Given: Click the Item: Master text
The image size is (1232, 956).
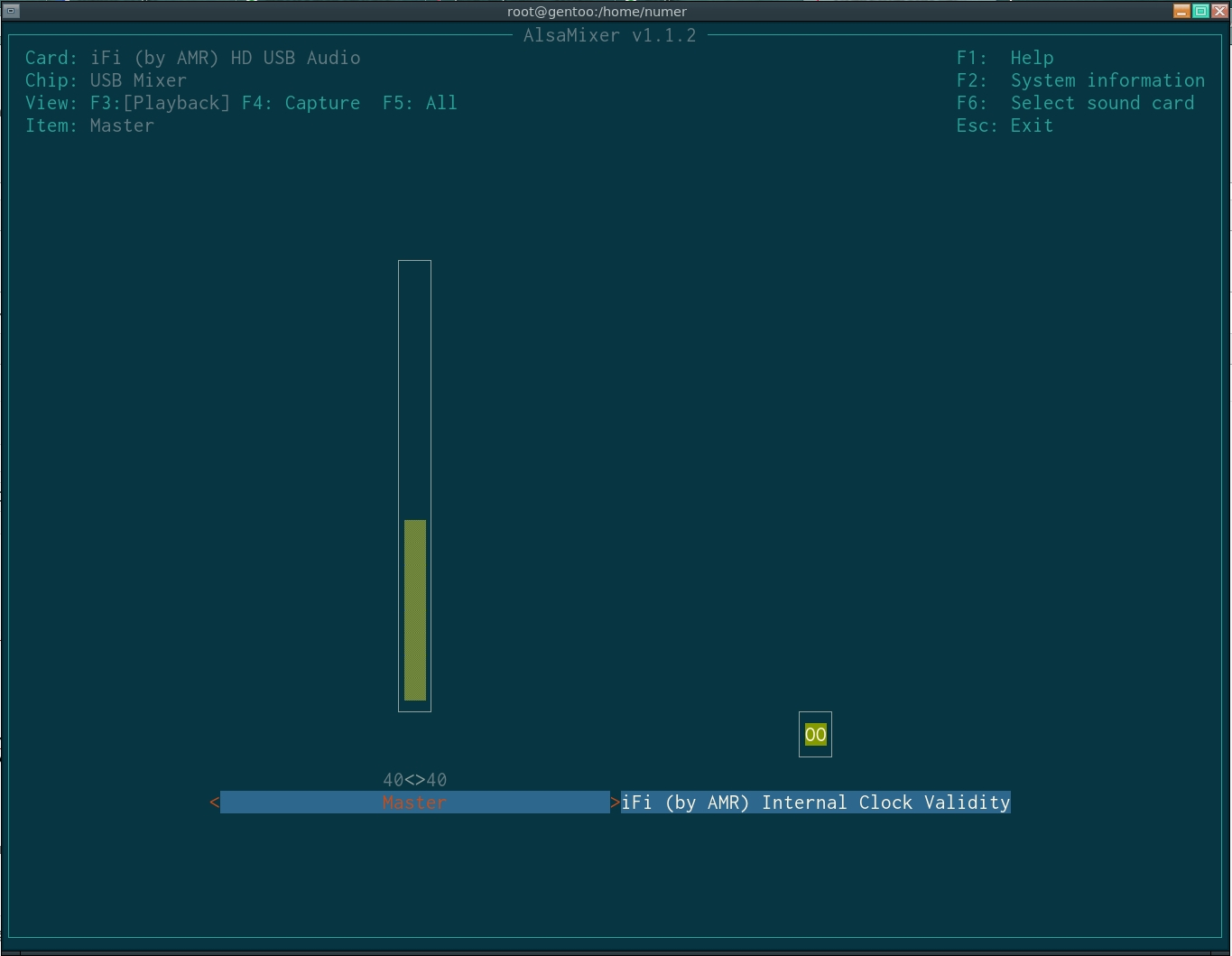Looking at the screenshot, I should (89, 125).
